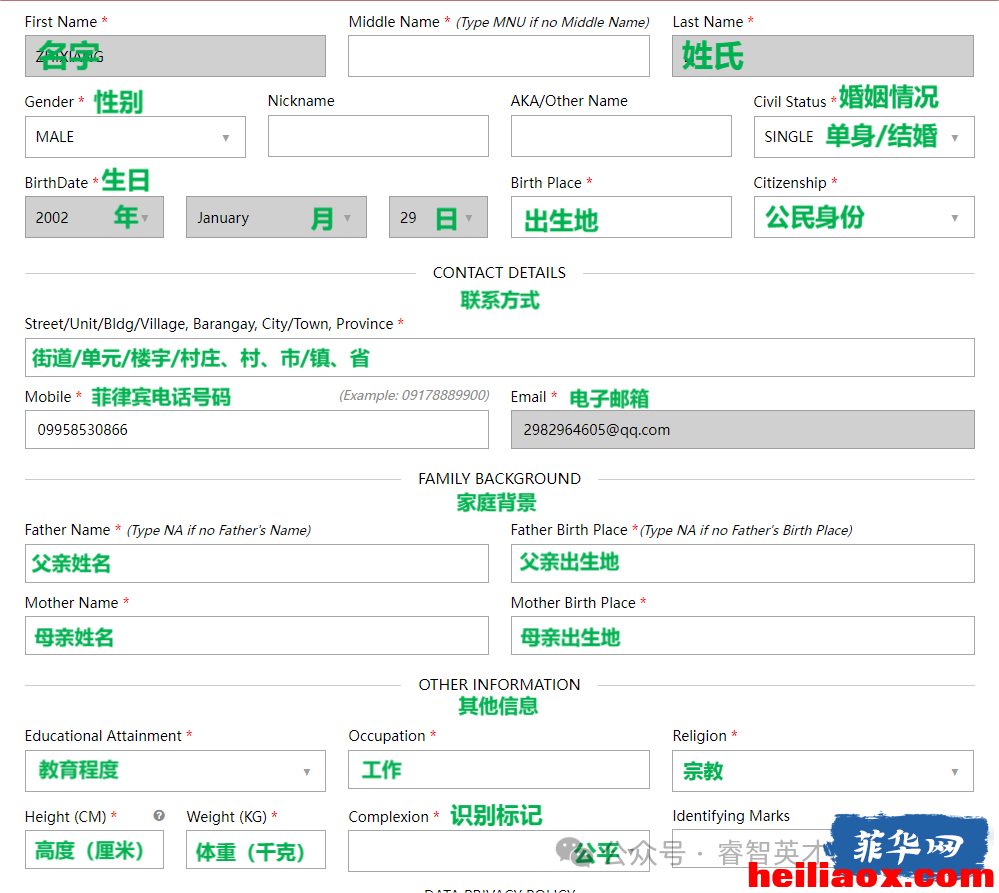Image resolution: width=999 pixels, height=893 pixels.
Task: Open the Gender dropdown showing MALE
Action: coord(135,137)
